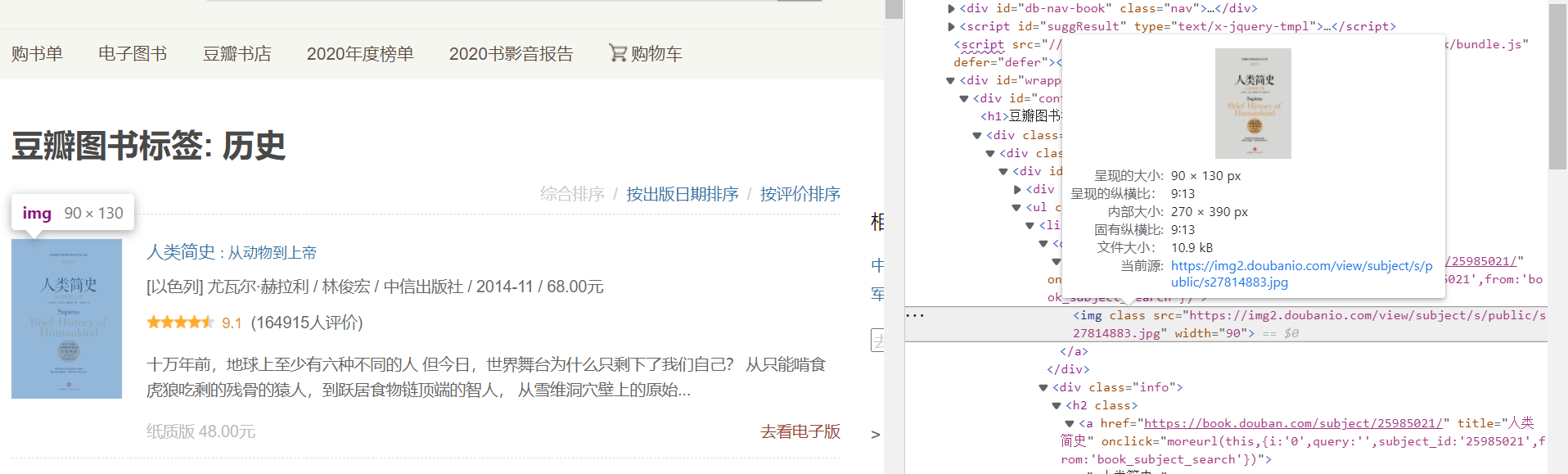Click the book description paragraph
1568x474 pixels.
coord(486,377)
